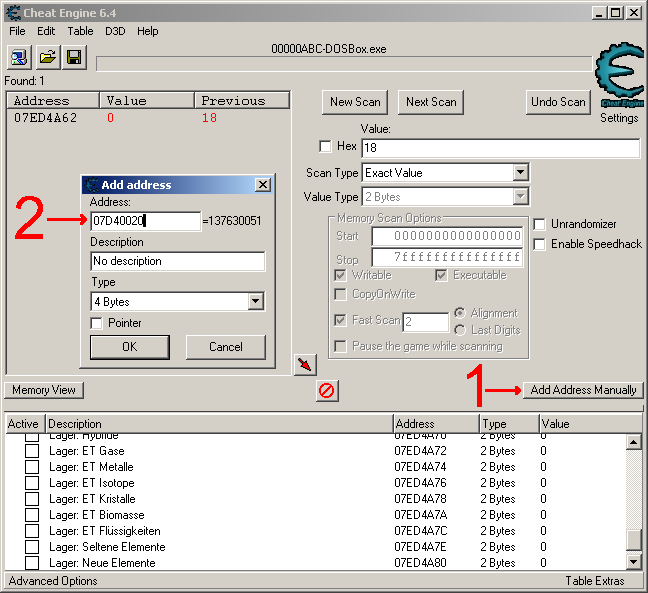648x593 pixels.
Task: Click address list scrollbar down arrow
Action: [634, 562]
